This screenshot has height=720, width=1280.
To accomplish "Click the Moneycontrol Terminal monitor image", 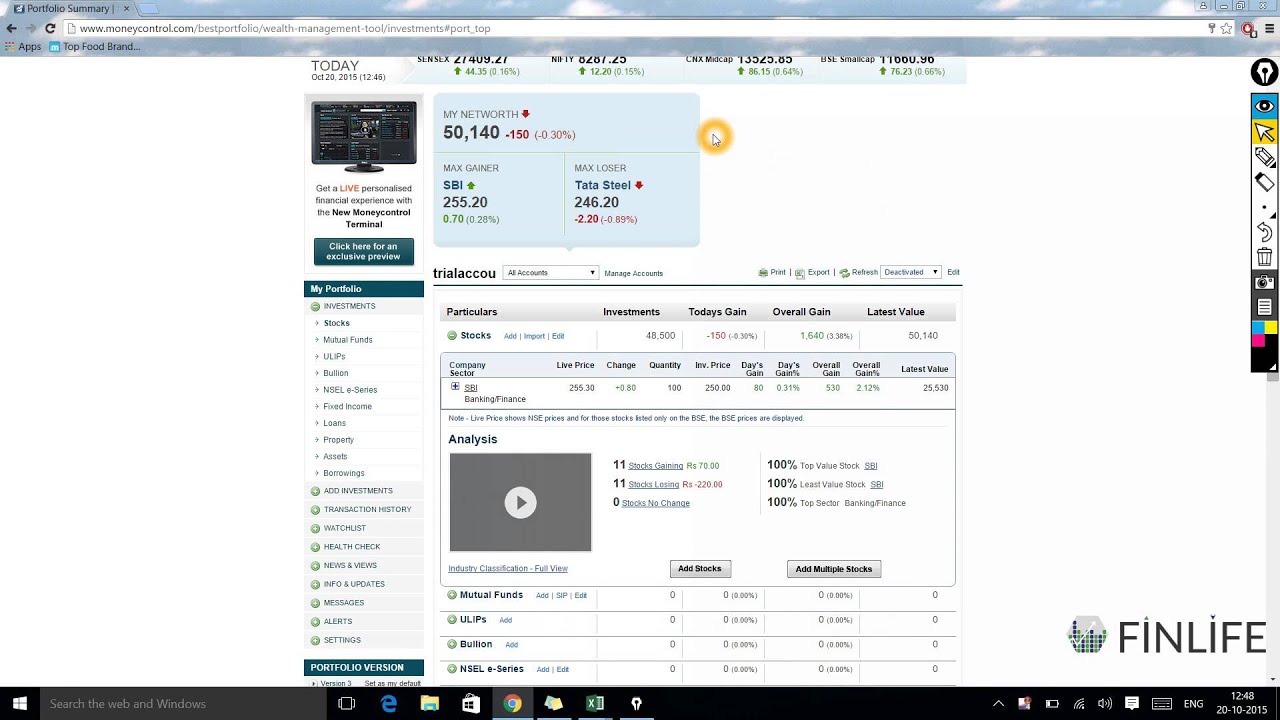I will pyautogui.click(x=364, y=137).
